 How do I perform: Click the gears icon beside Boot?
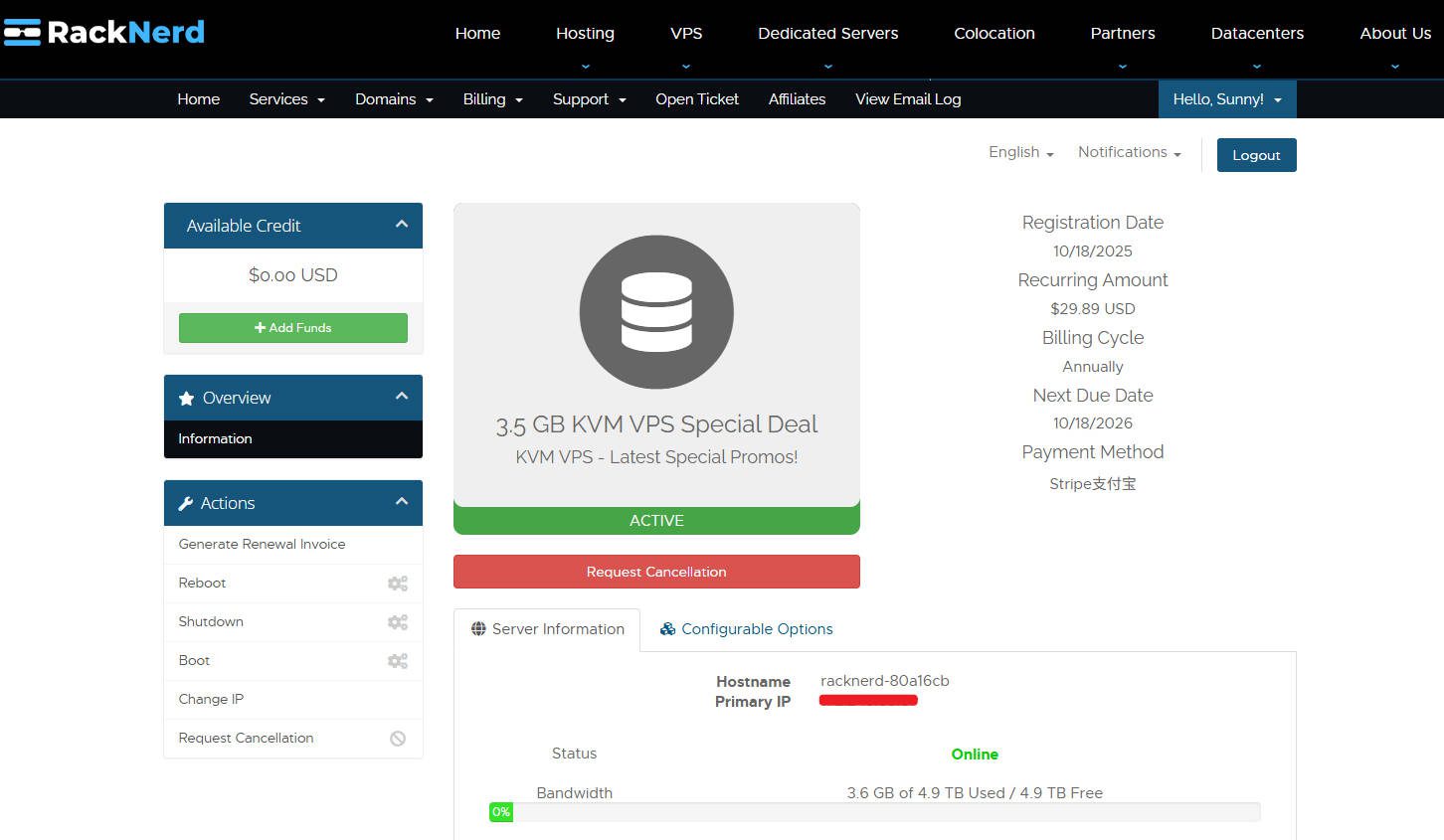pyautogui.click(x=398, y=661)
